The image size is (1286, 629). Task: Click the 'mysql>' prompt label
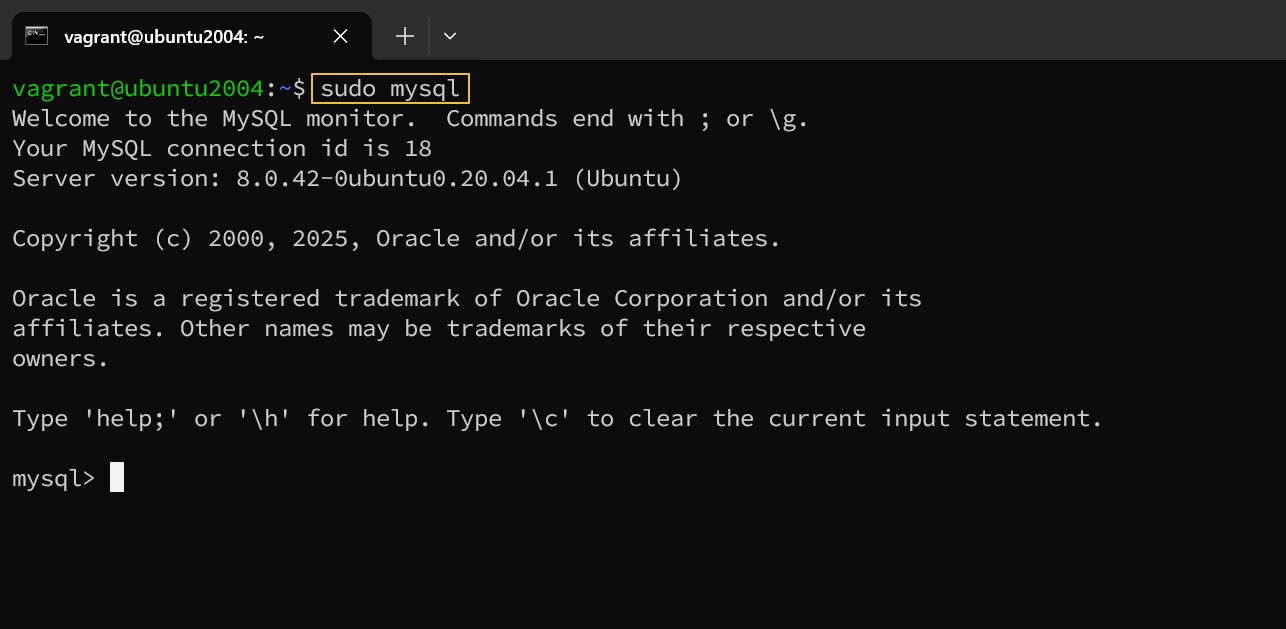click(53, 479)
